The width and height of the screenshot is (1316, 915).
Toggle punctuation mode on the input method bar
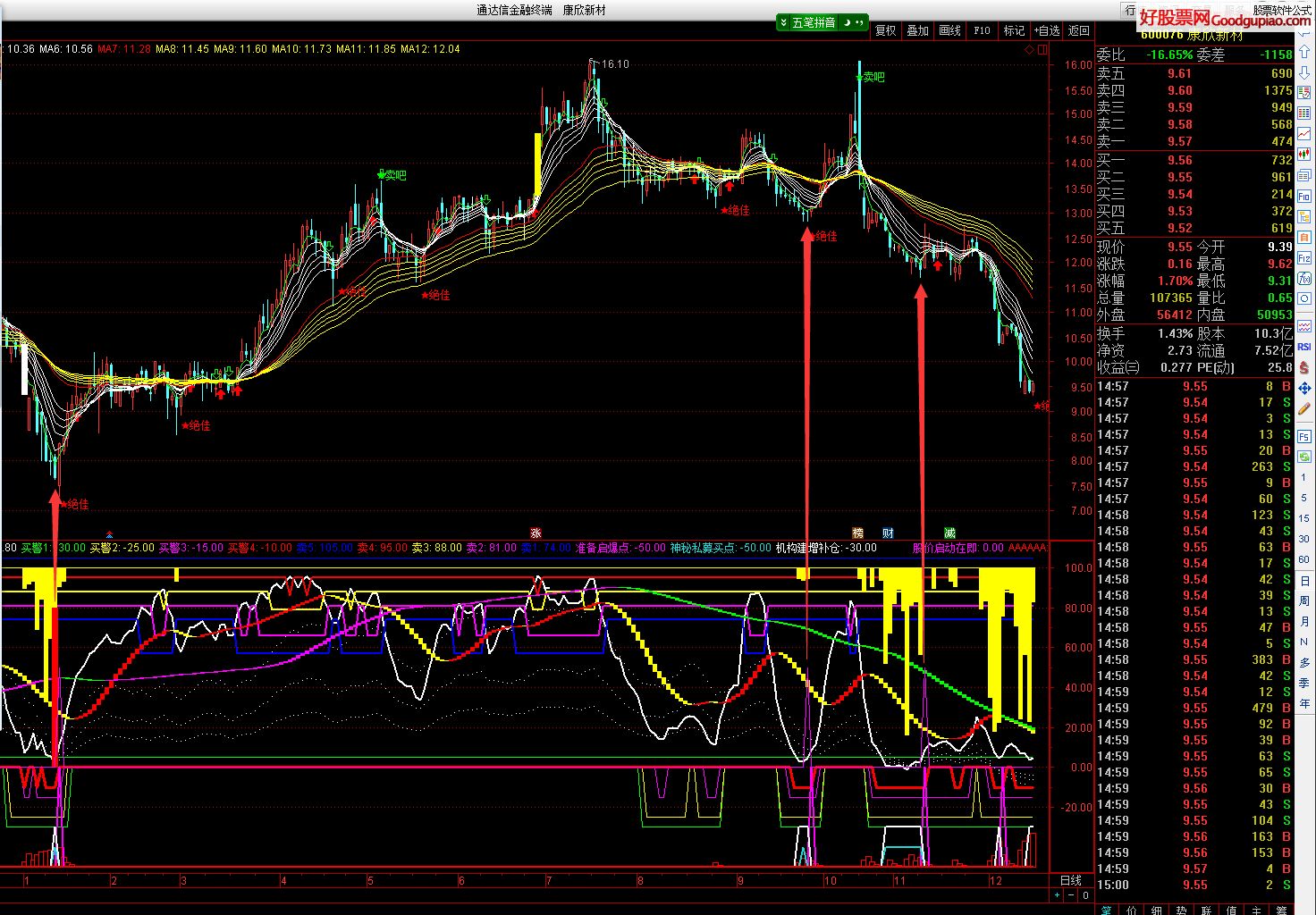859,22
